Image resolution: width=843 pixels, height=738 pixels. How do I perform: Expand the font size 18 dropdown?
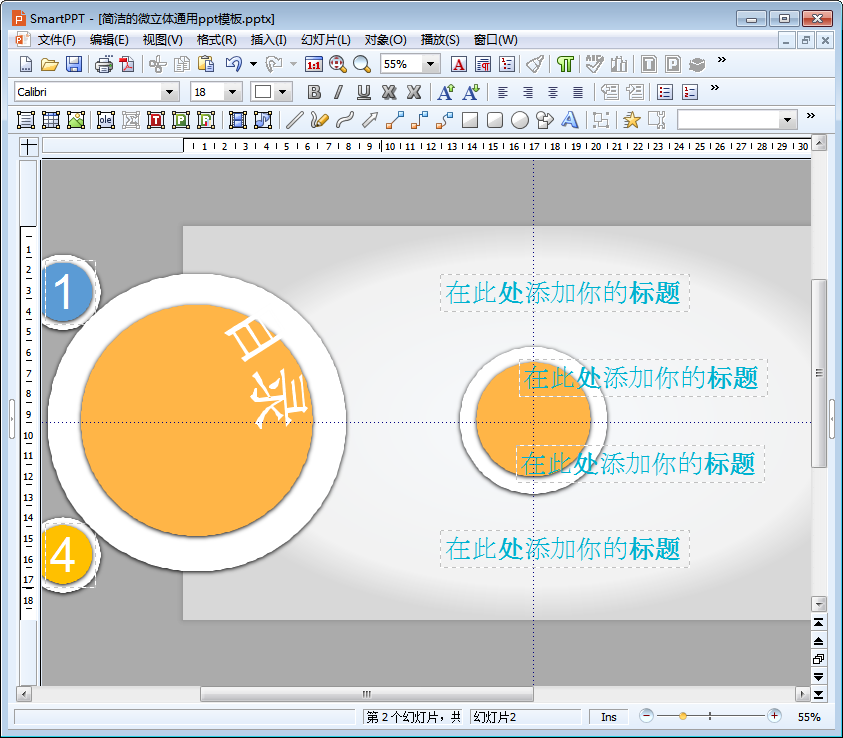(233, 92)
